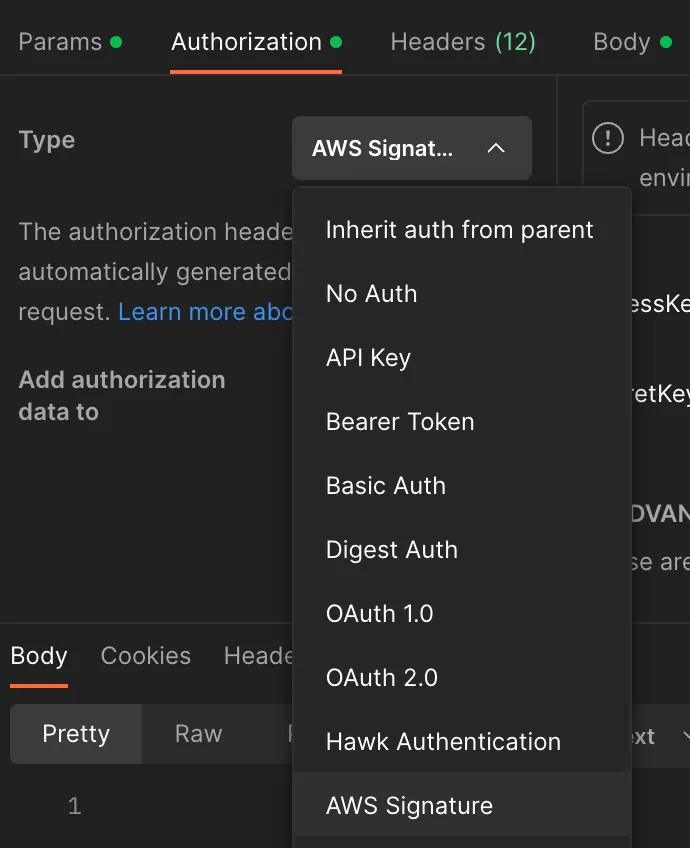Collapse the AWS Signature type dropdown
The image size is (690, 848).
click(x=412, y=148)
